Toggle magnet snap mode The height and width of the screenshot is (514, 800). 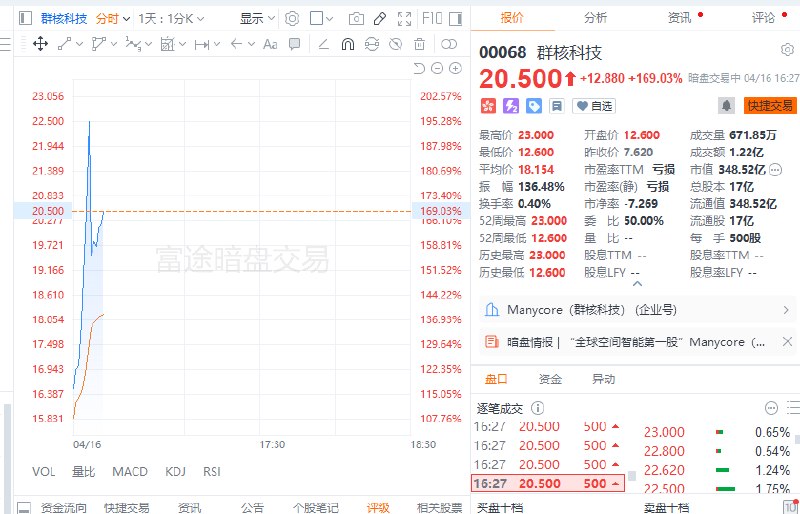[x=347, y=44]
